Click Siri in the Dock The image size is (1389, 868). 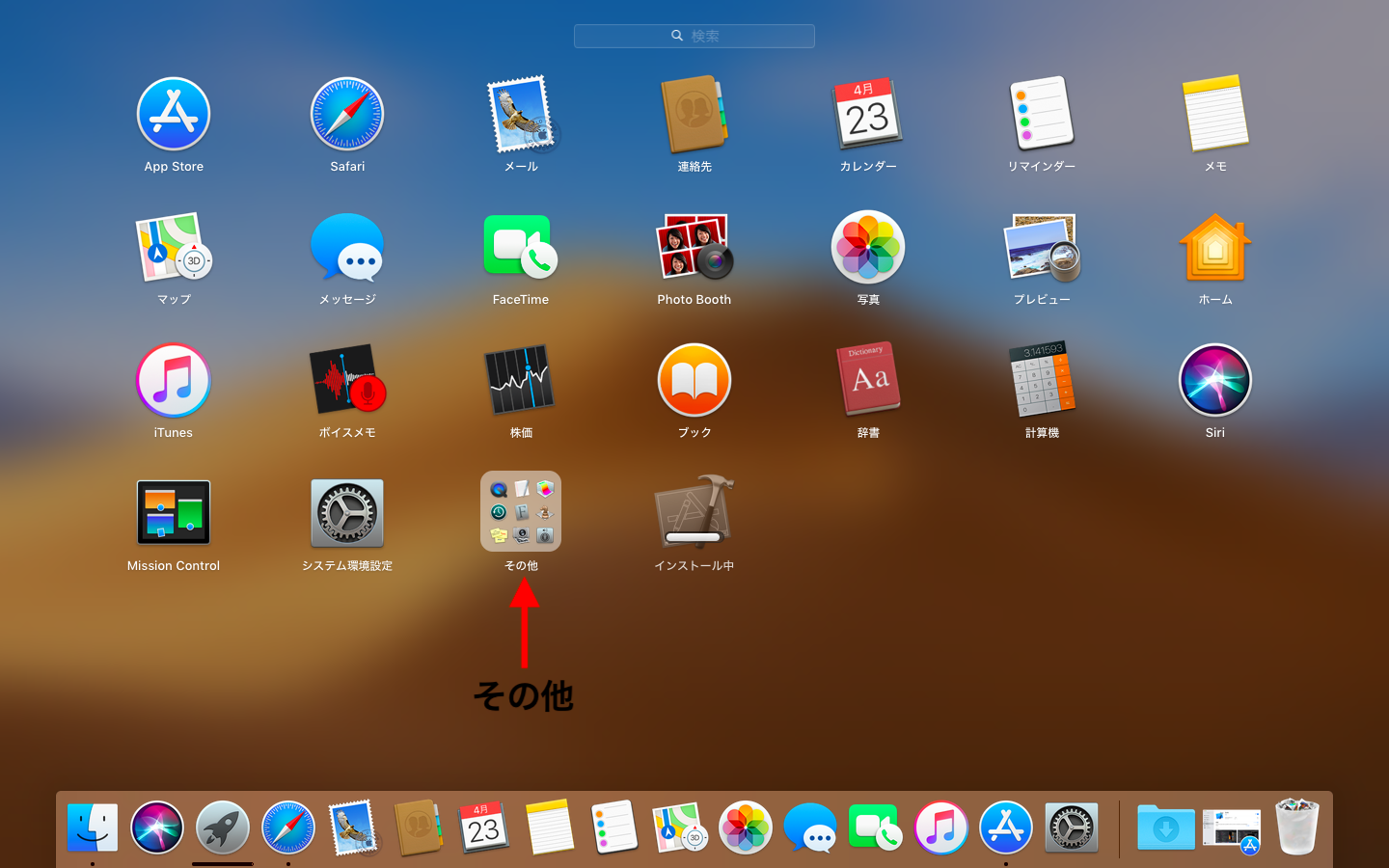pyautogui.click(x=157, y=827)
